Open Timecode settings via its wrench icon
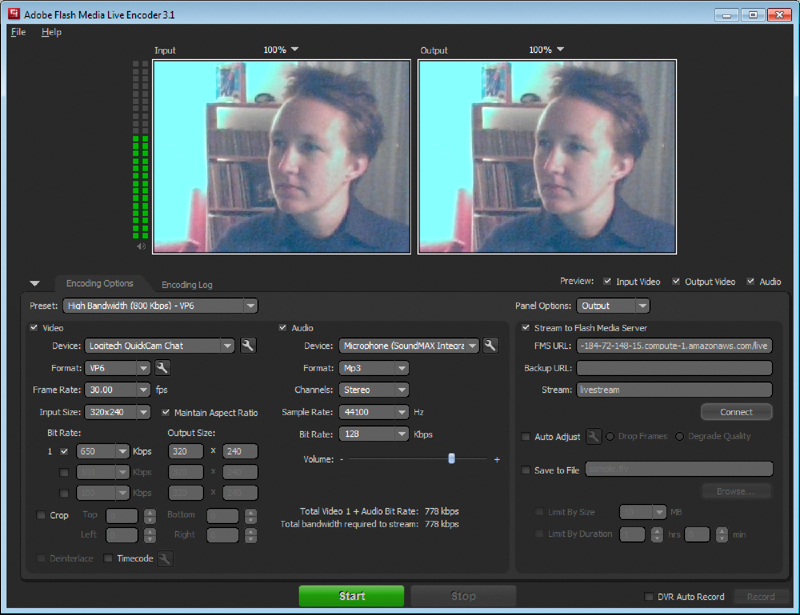 click(x=164, y=560)
